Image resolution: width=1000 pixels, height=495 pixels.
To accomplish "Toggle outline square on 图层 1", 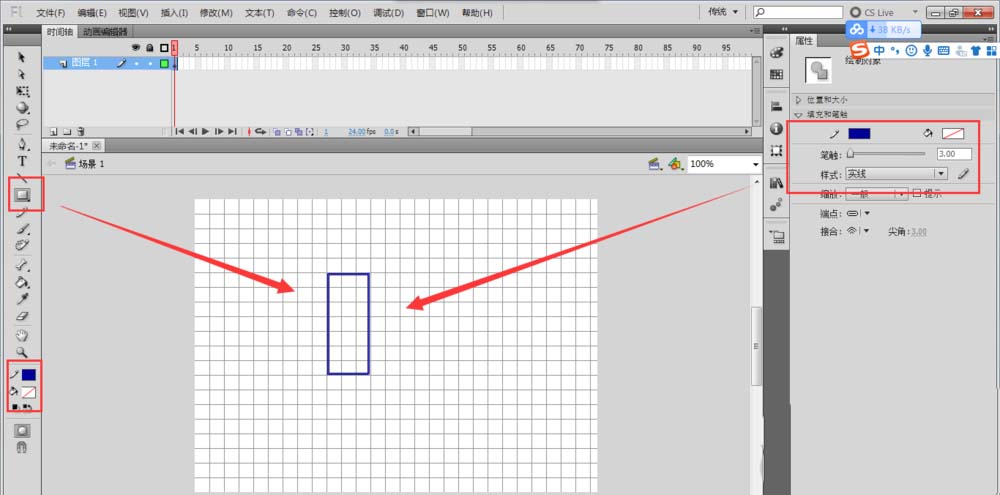I will pyautogui.click(x=165, y=63).
